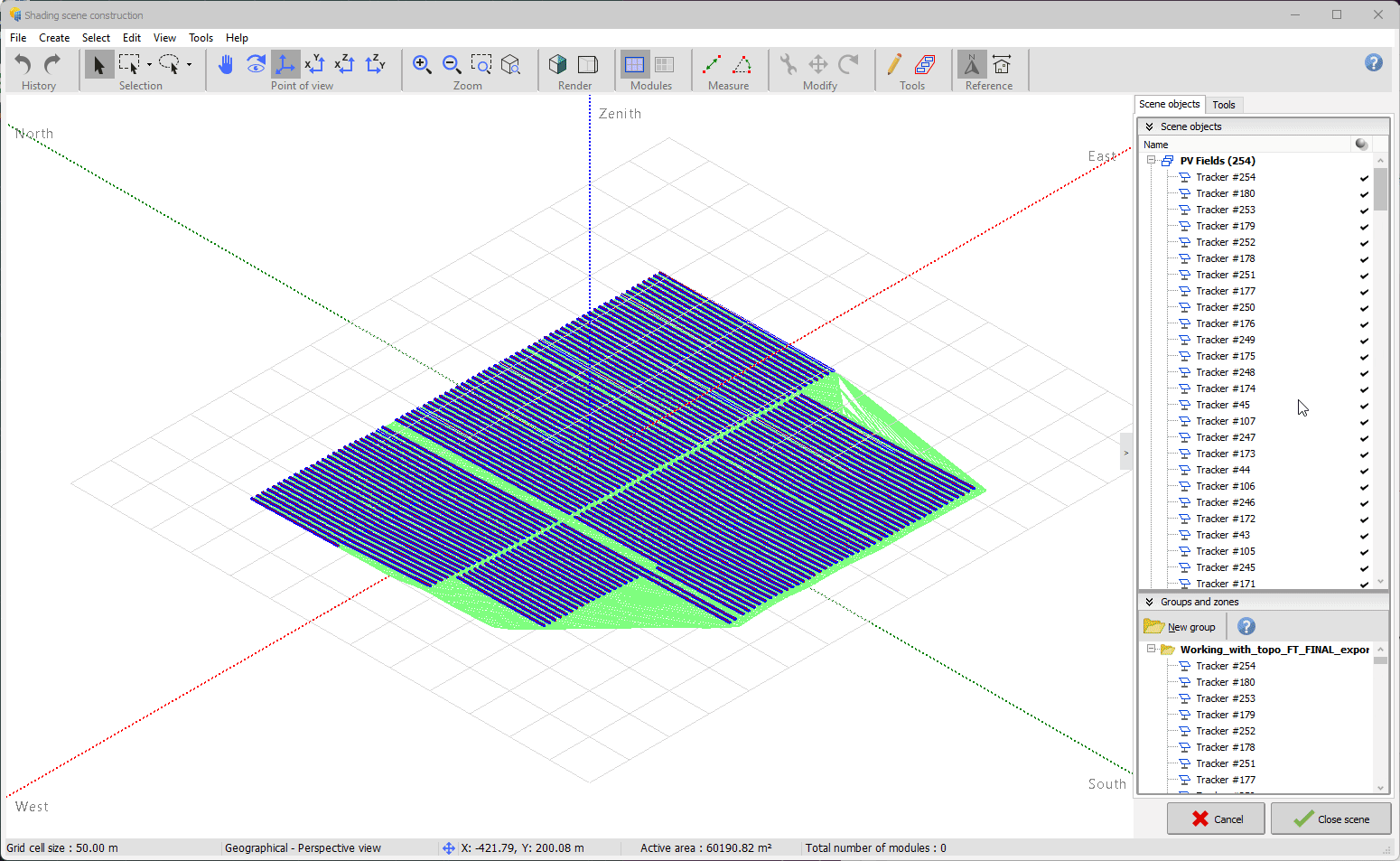The width and height of the screenshot is (1400, 861).
Task: Toggle the checkmark for Tracker #178
Action: [x=1364, y=259]
